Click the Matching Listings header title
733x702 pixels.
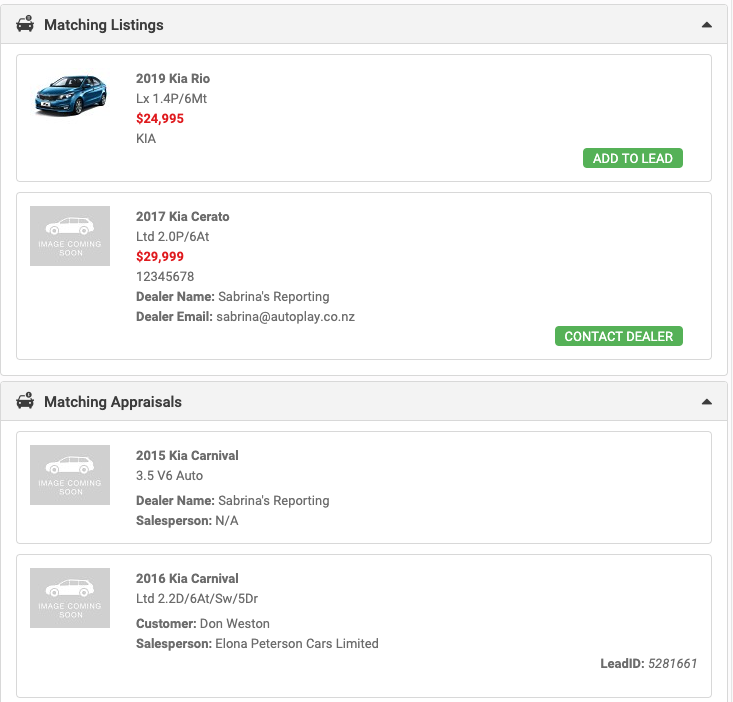(x=104, y=24)
